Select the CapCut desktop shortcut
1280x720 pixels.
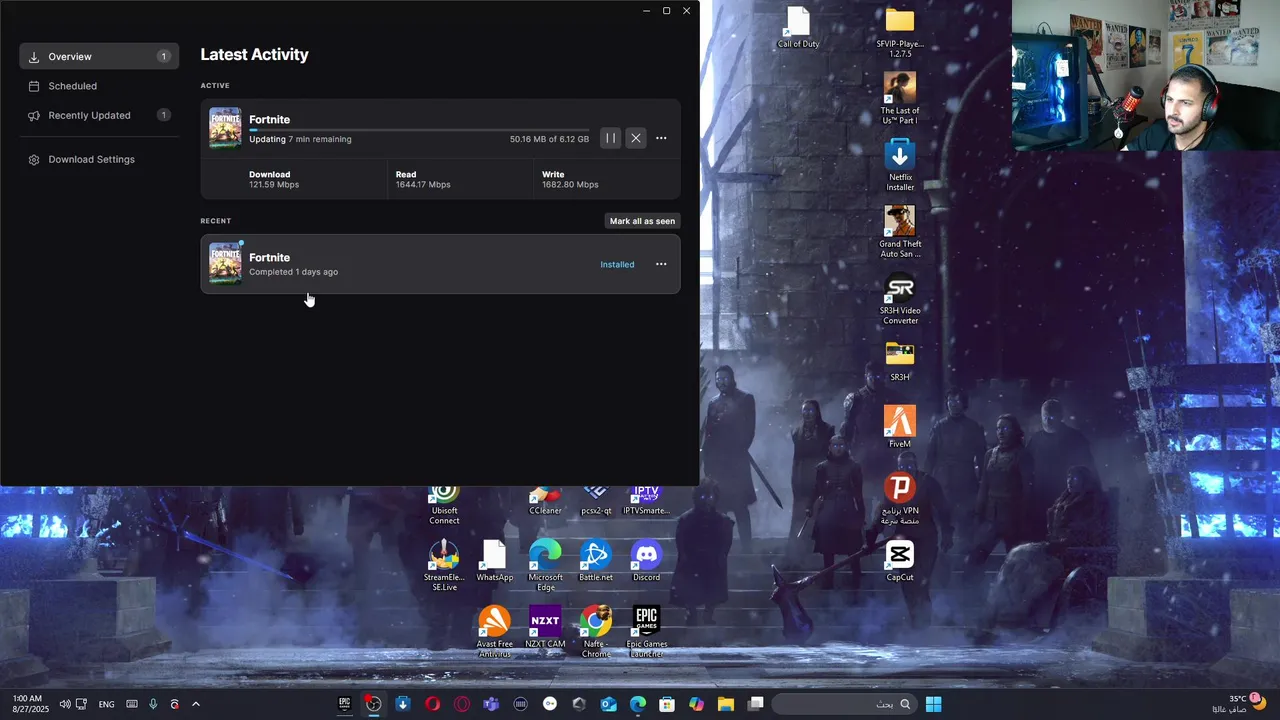point(900,560)
